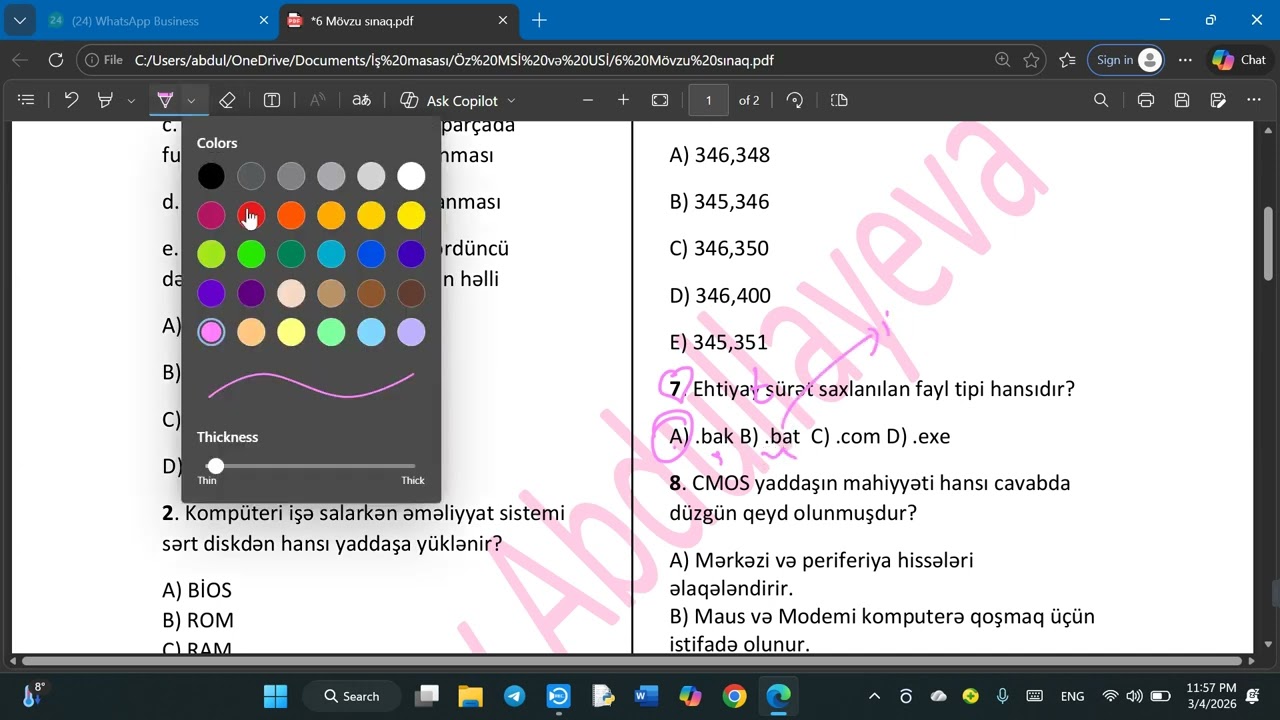The image size is (1280, 720).
Task: Undo the last annotation
Action: click(x=71, y=100)
